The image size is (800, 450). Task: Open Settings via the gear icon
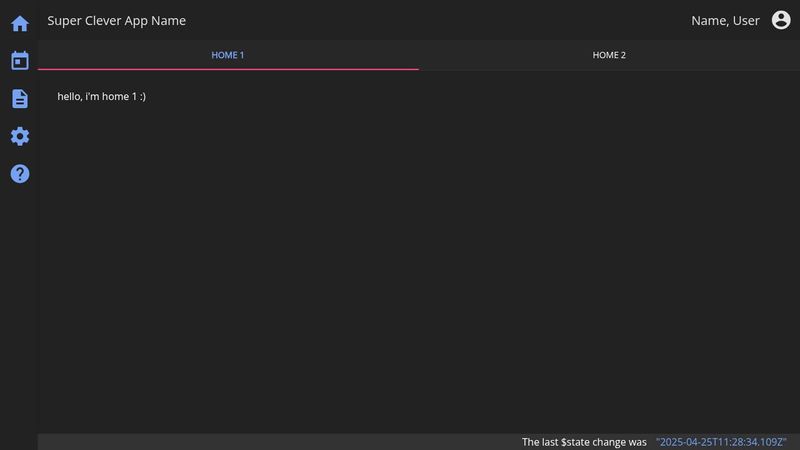coord(20,136)
